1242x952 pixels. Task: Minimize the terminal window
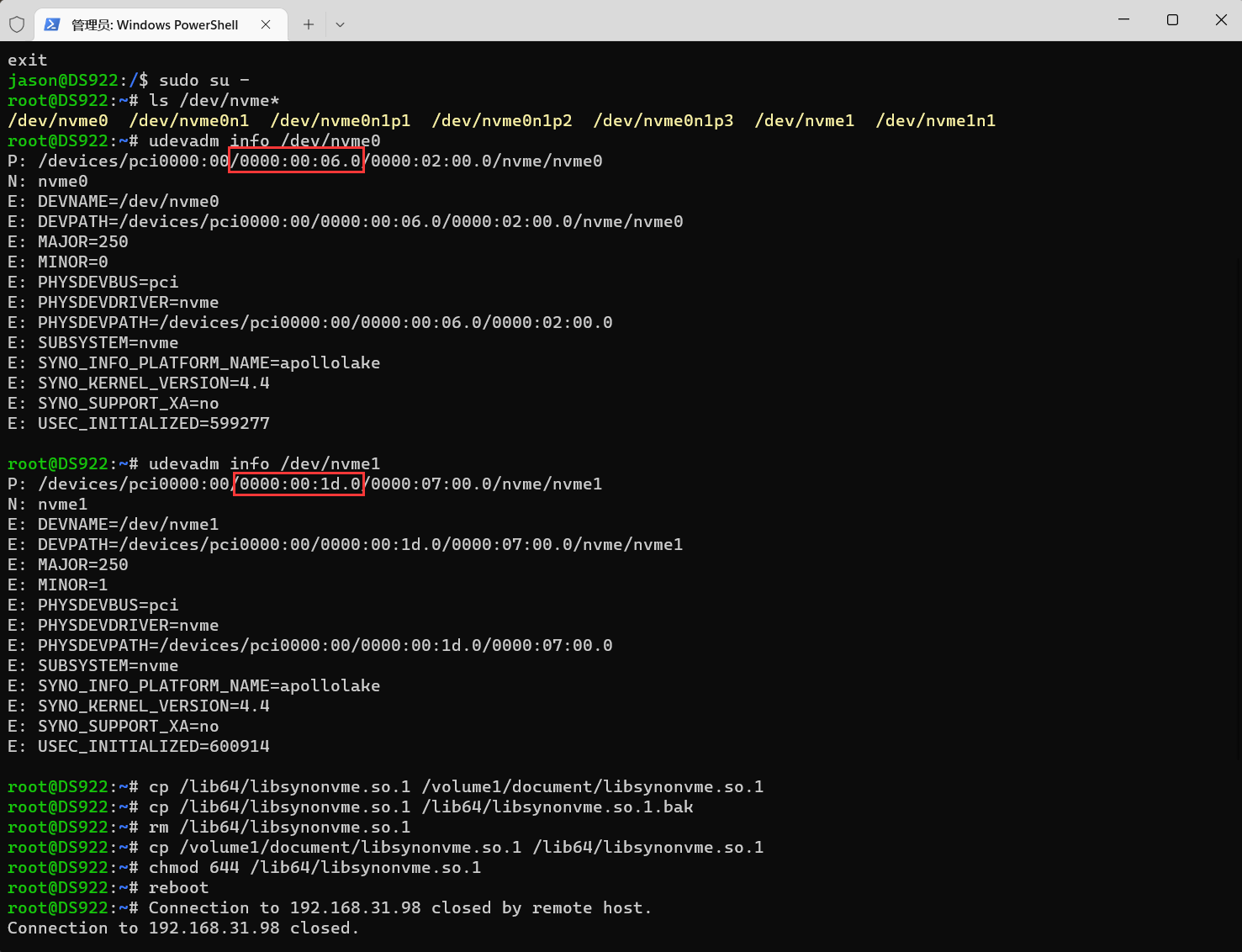click(1123, 19)
